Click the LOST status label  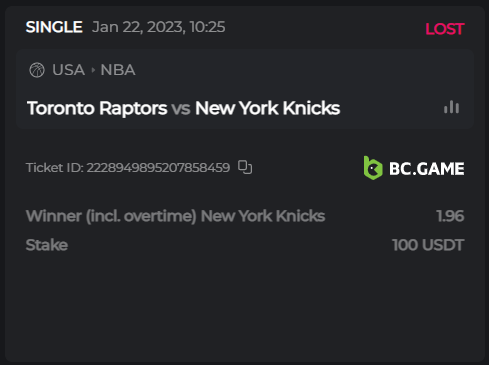click(444, 29)
